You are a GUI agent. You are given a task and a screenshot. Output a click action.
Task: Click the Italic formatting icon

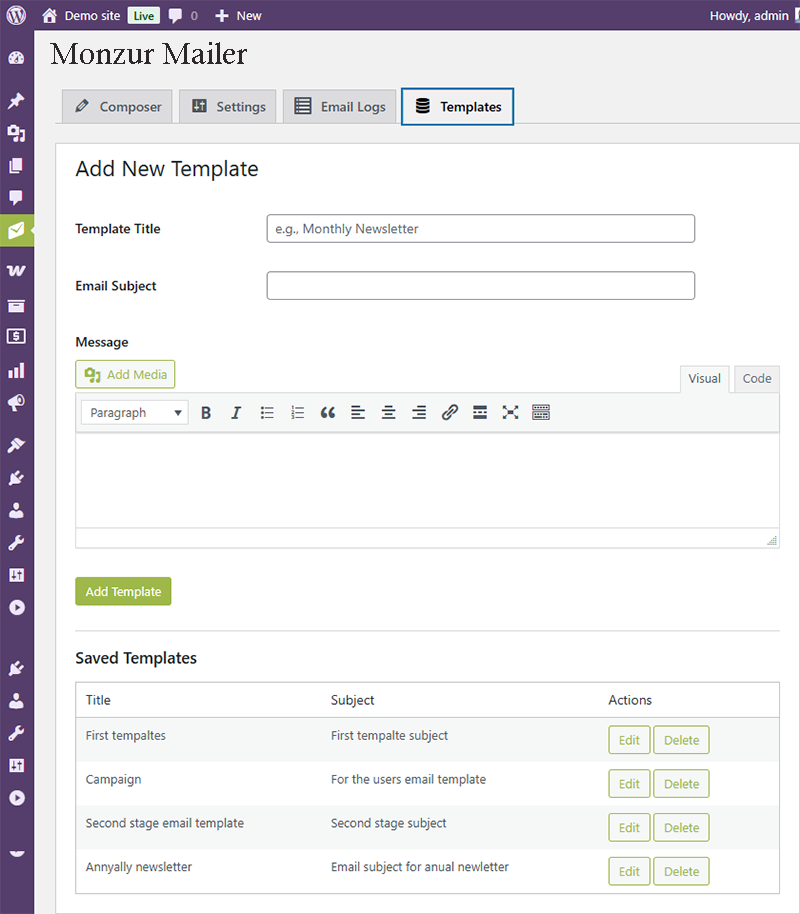pyautogui.click(x=236, y=413)
